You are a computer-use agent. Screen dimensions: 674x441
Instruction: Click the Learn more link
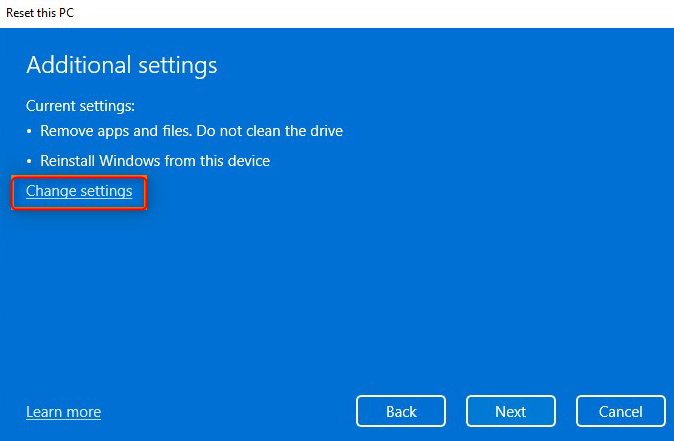63,412
